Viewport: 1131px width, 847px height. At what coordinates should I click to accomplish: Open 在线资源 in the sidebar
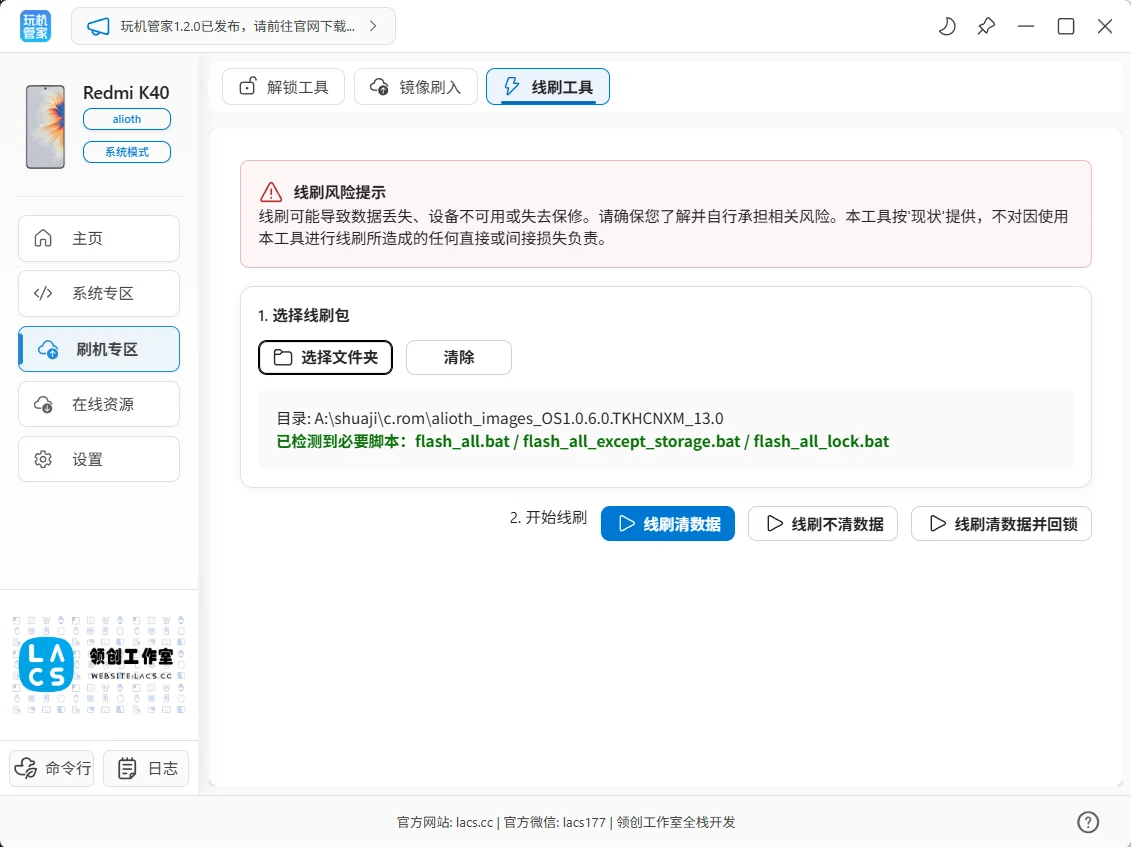pyautogui.click(x=99, y=404)
